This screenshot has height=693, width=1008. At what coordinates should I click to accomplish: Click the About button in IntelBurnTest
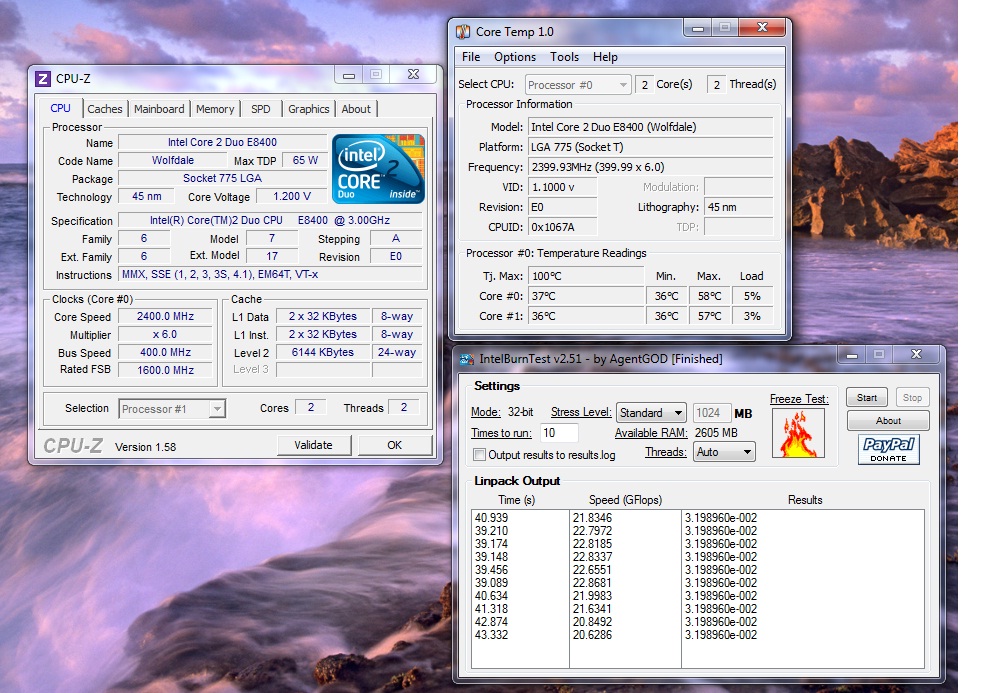tap(888, 421)
